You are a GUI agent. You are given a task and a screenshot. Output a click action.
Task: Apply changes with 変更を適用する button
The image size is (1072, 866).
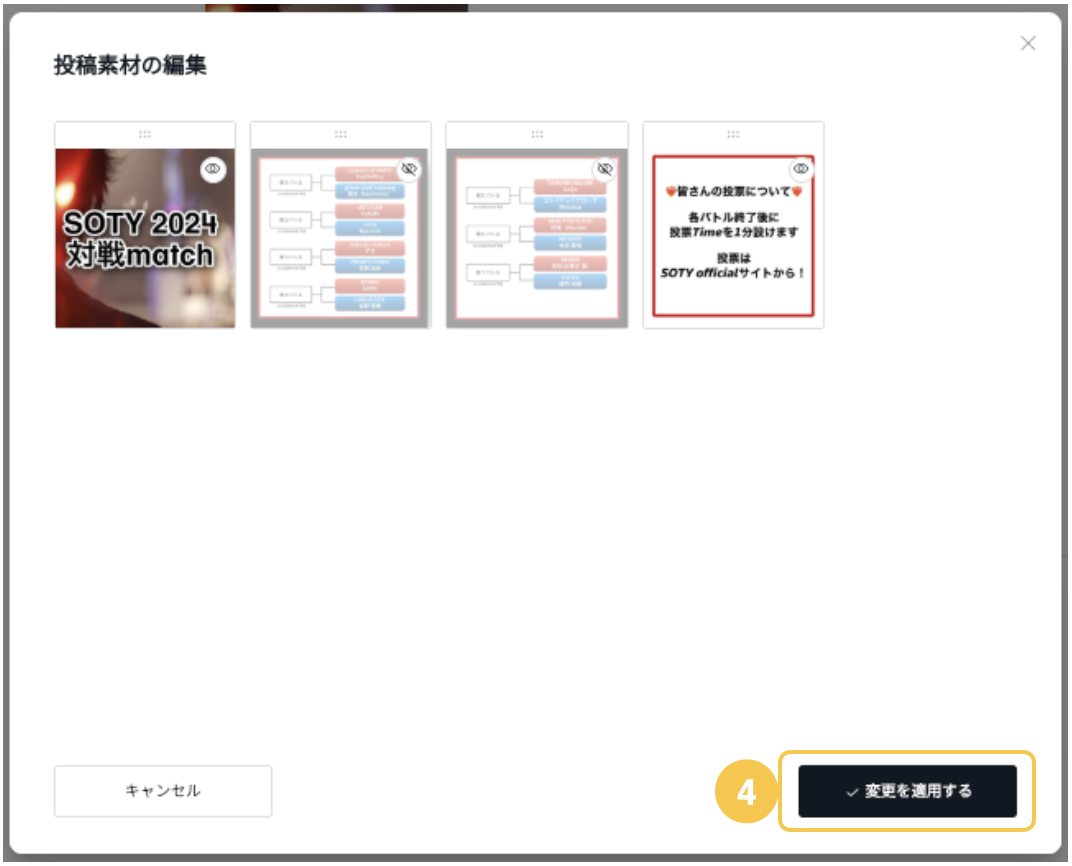coord(907,791)
